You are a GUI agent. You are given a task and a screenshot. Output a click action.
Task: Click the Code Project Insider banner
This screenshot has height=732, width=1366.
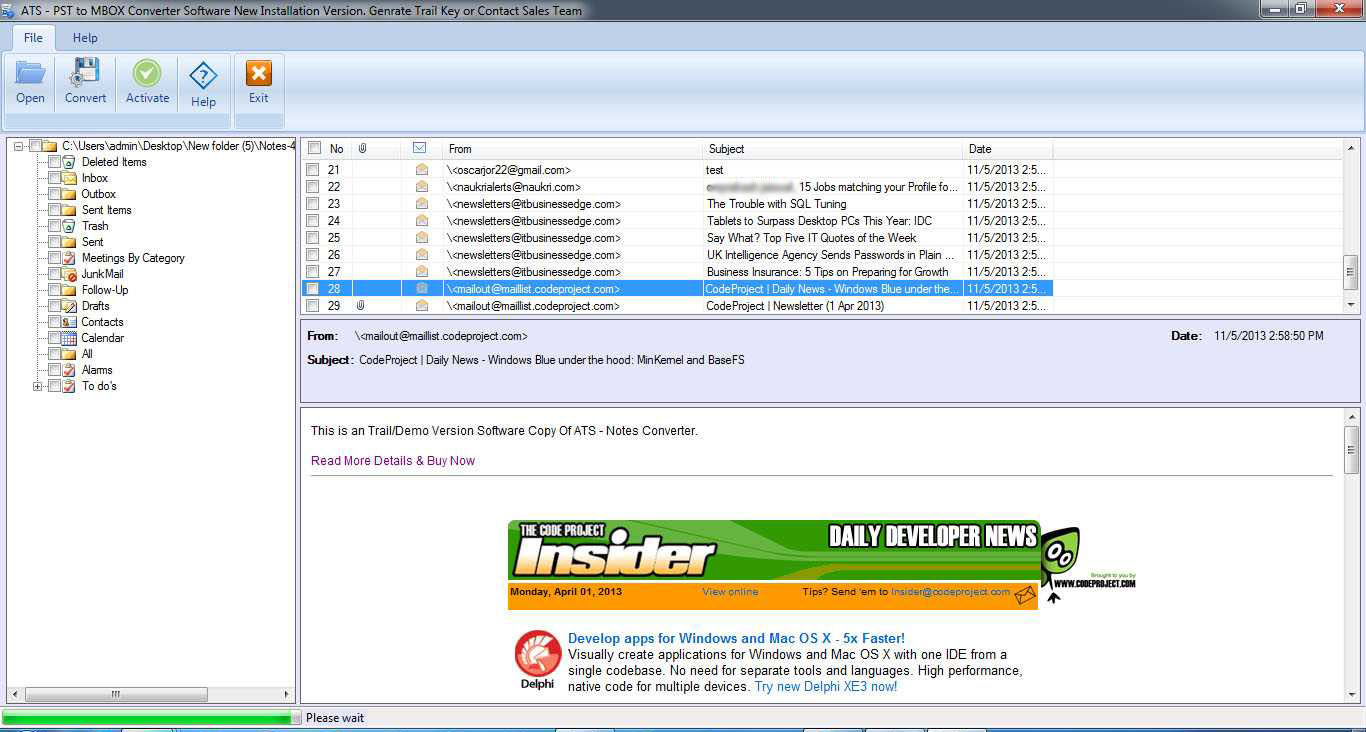pos(773,550)
